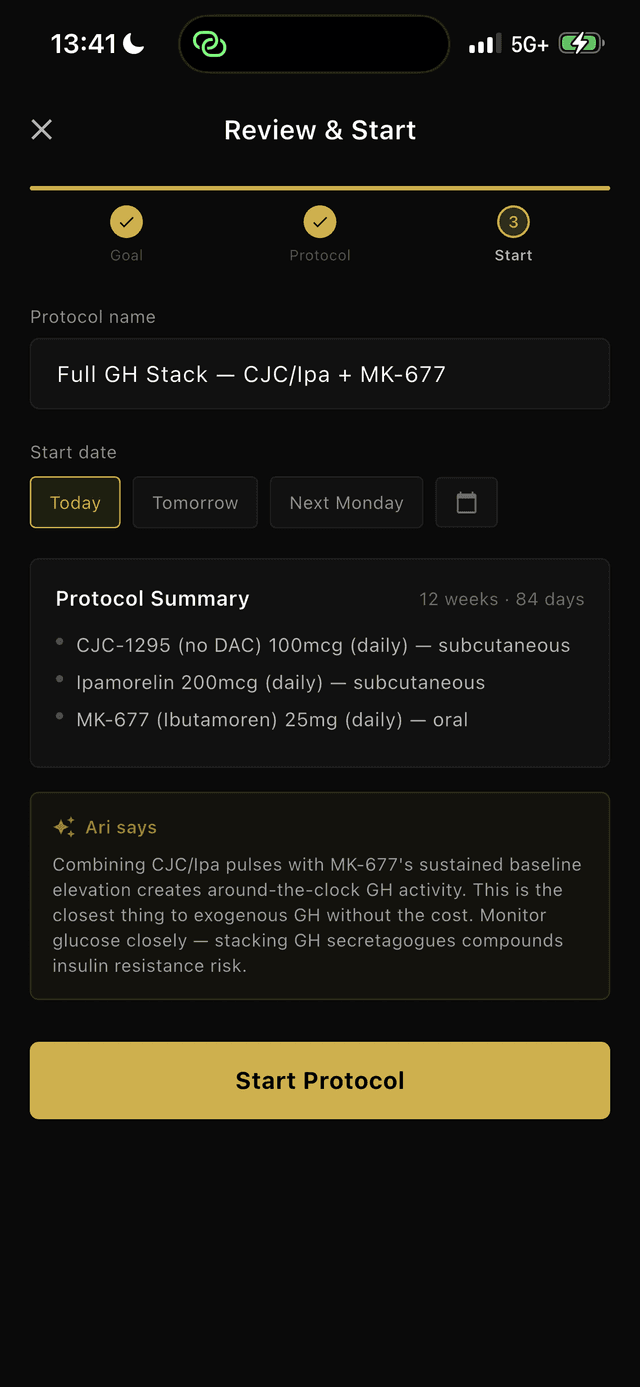
Task: Tap the Protocol step checkmark circle
Action: pyautogui.click(x=320, y=222)
